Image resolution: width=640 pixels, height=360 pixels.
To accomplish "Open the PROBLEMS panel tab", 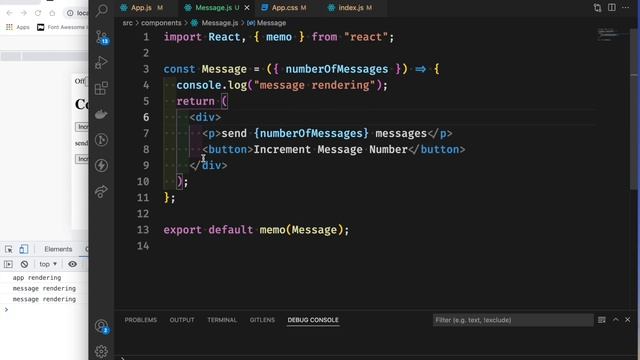I will (141, 320).
